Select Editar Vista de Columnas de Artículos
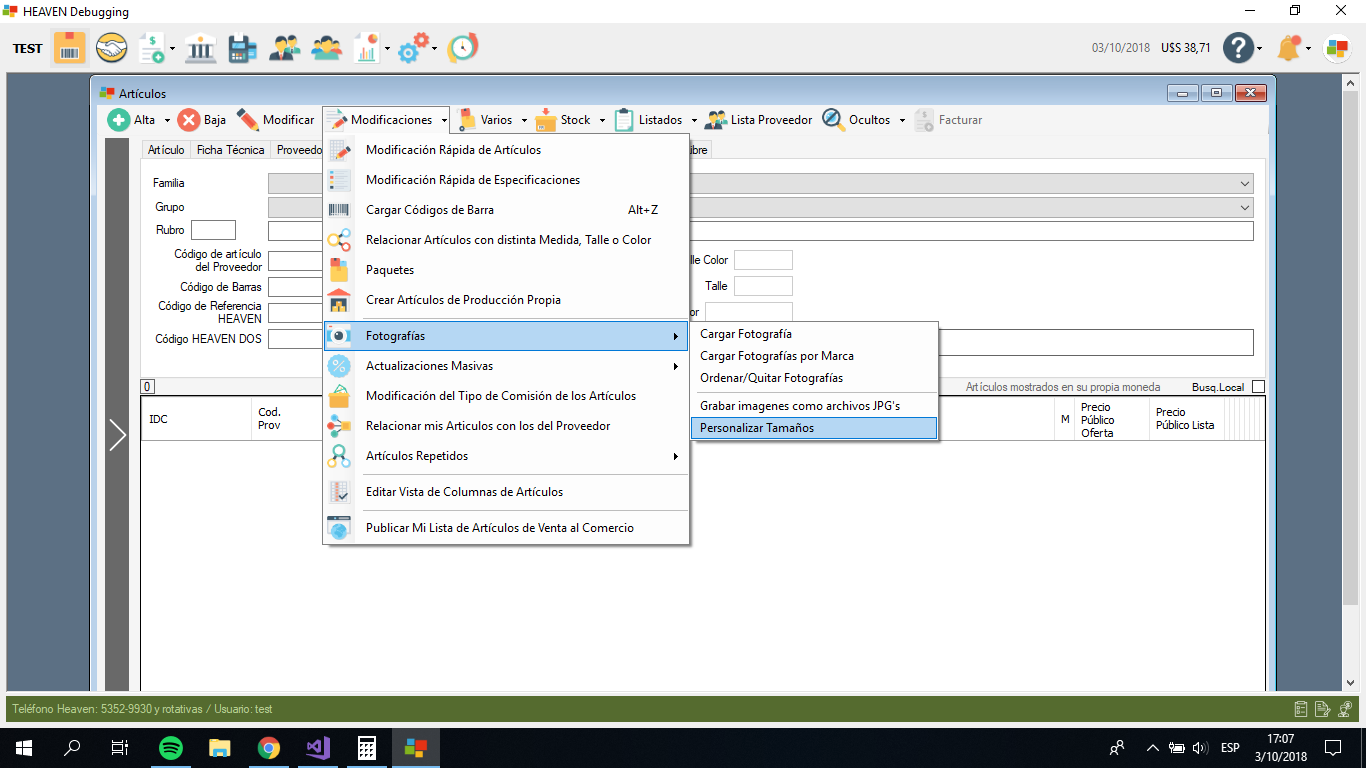The height and width of the screenshot is (768, 1366). pos(506,492)
